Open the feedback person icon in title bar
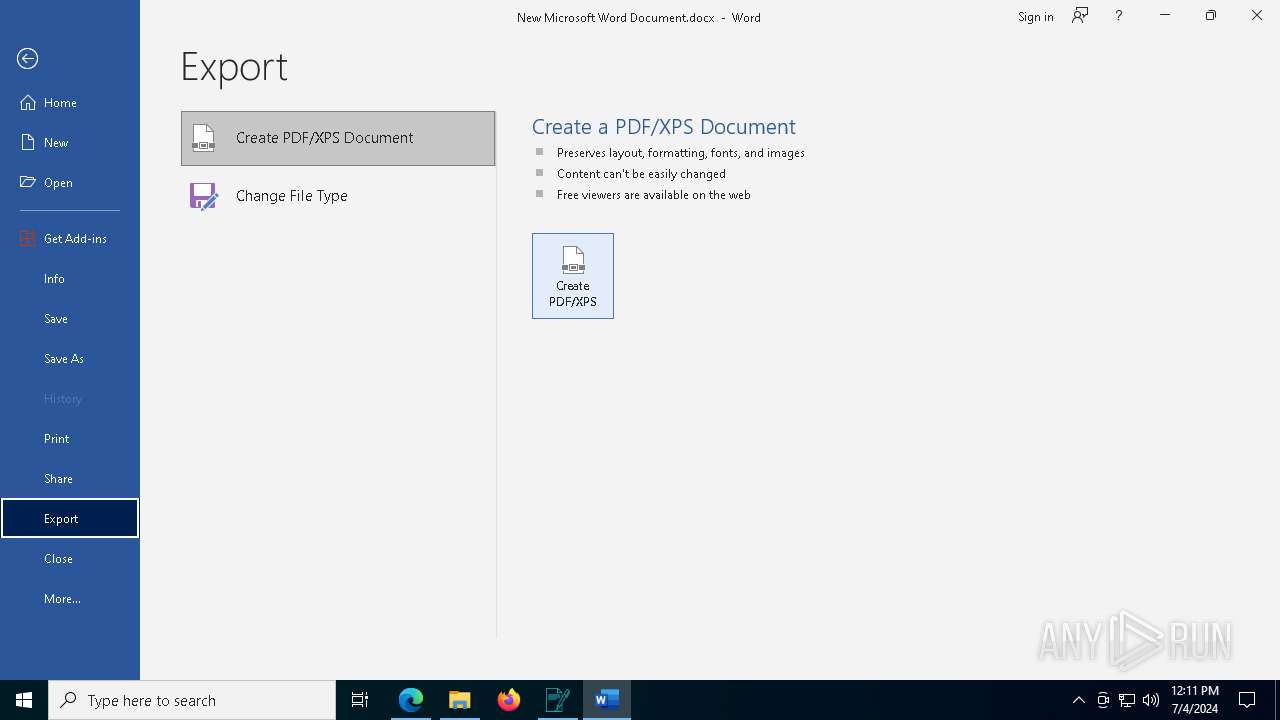The height and width of the screenshot is (720, 1280). point(1080,16)
